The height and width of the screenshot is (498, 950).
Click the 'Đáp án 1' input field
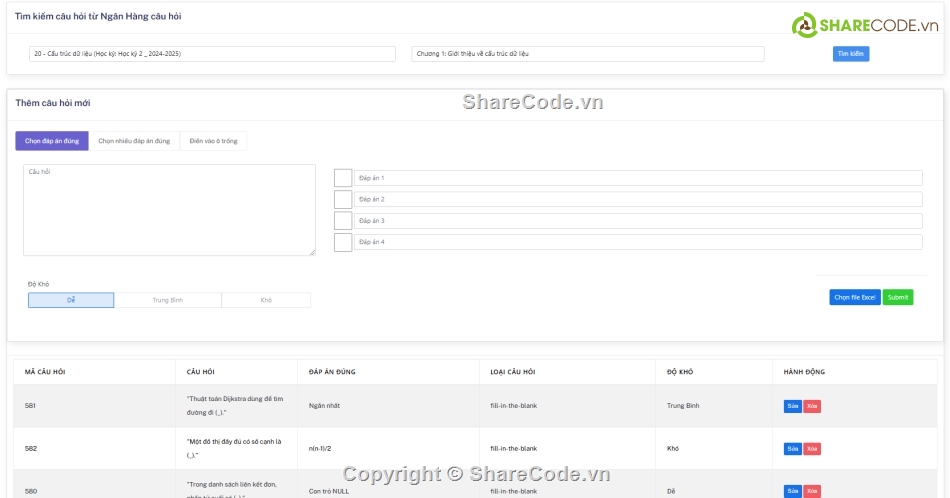(638, 178)
